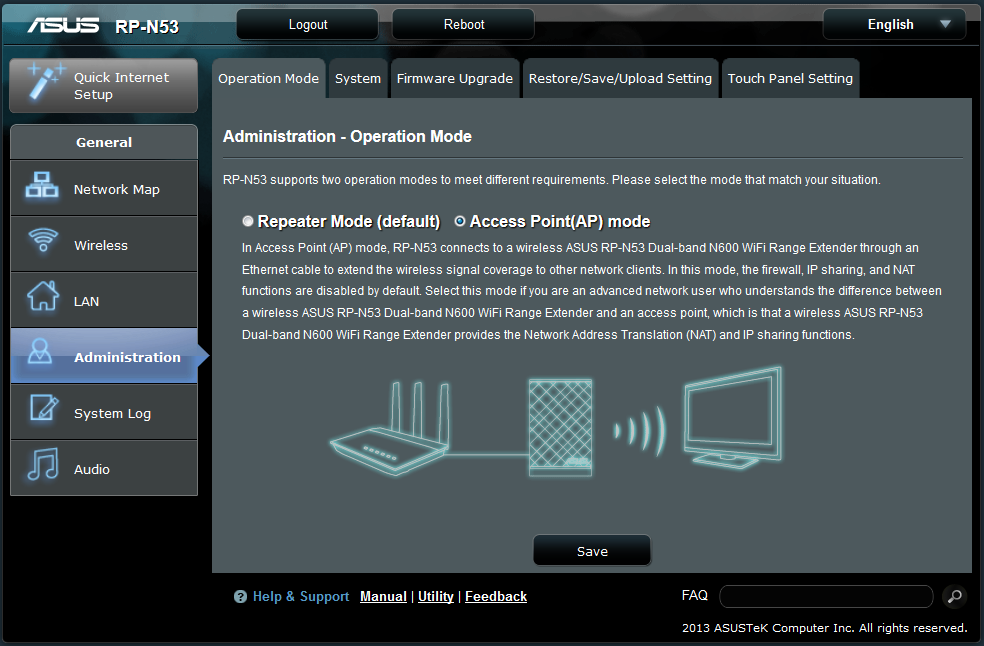
Task: Open the Manual link
Action: 383,596
